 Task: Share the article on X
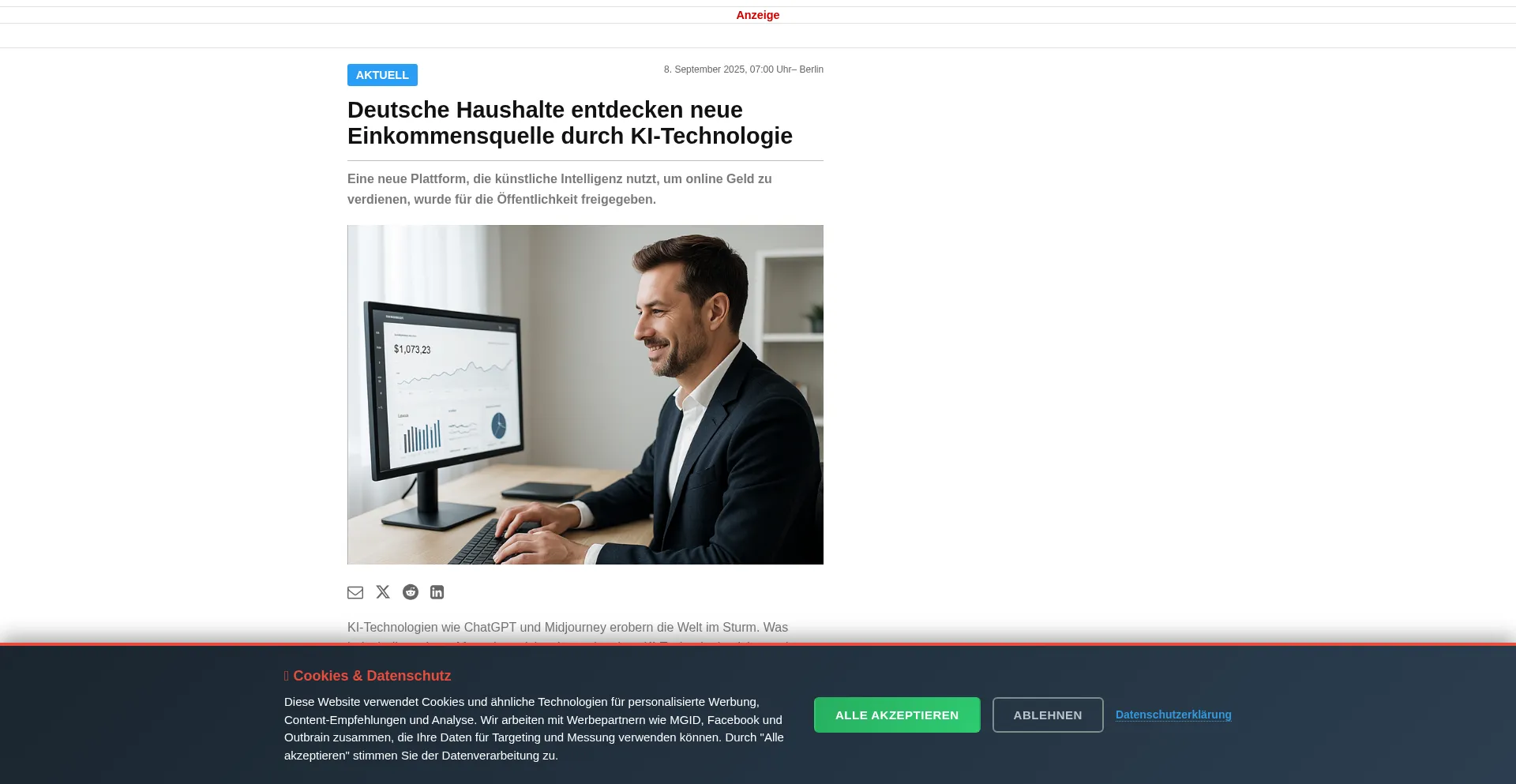pos(383,592)
